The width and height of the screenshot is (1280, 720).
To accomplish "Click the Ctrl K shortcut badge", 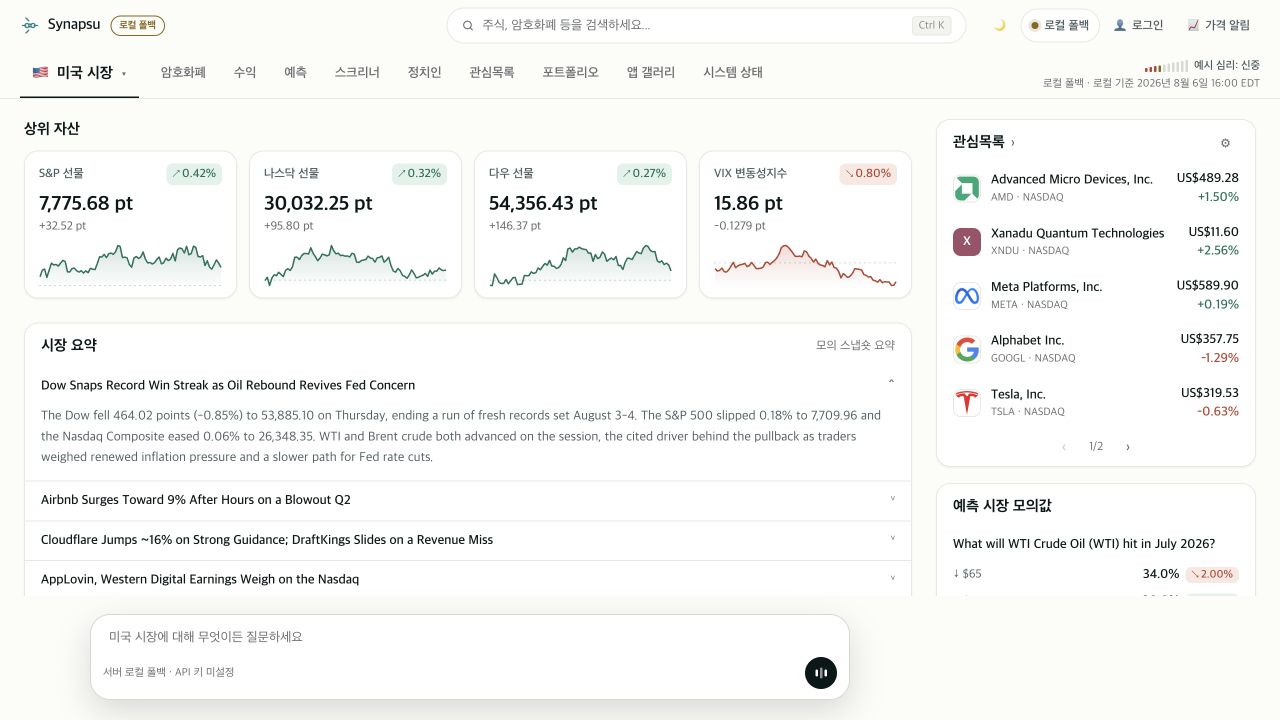I will (x=931, y=25).
